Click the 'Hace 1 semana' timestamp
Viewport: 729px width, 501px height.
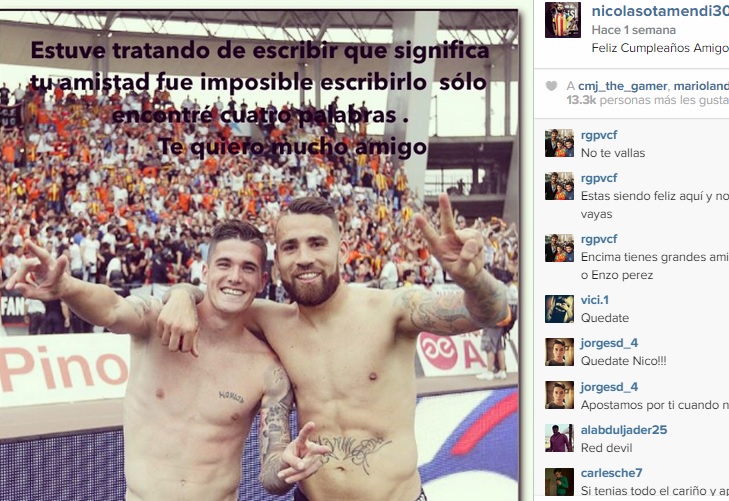tap(634, 30)
